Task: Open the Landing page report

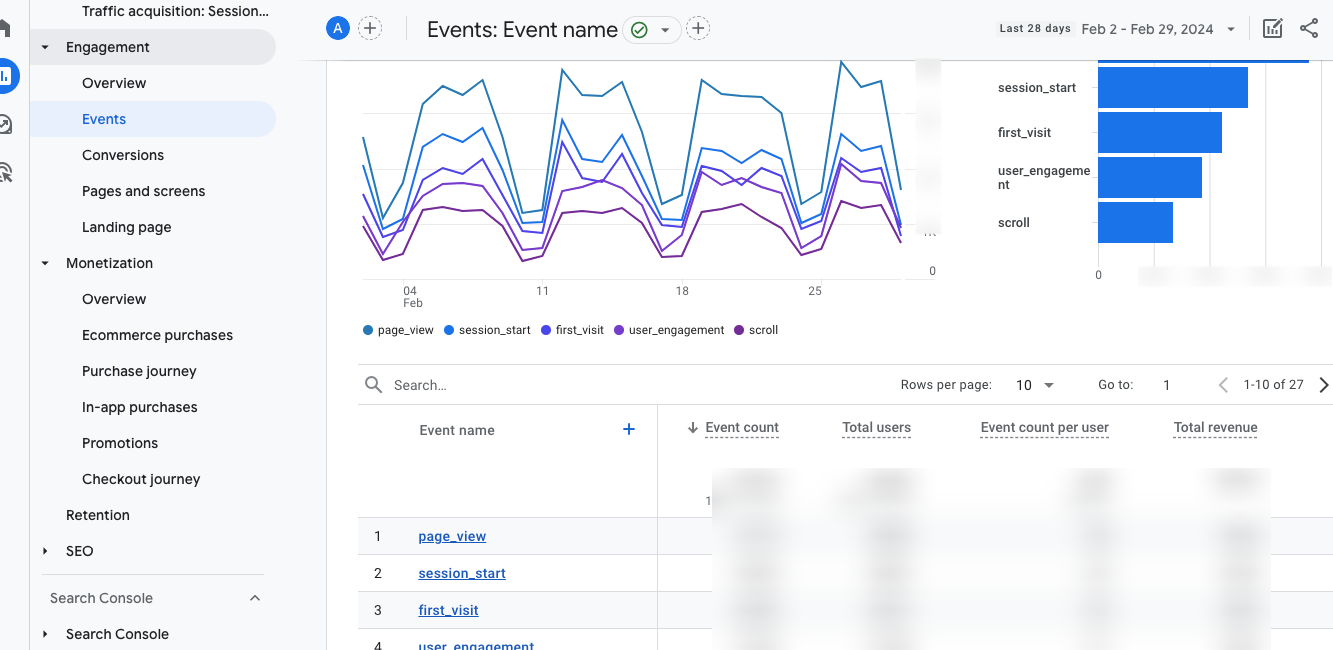Action: (126, 227)
